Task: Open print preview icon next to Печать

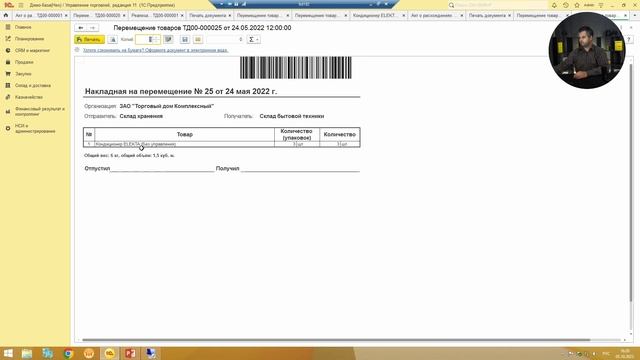Action: click(x=113, y=40)
